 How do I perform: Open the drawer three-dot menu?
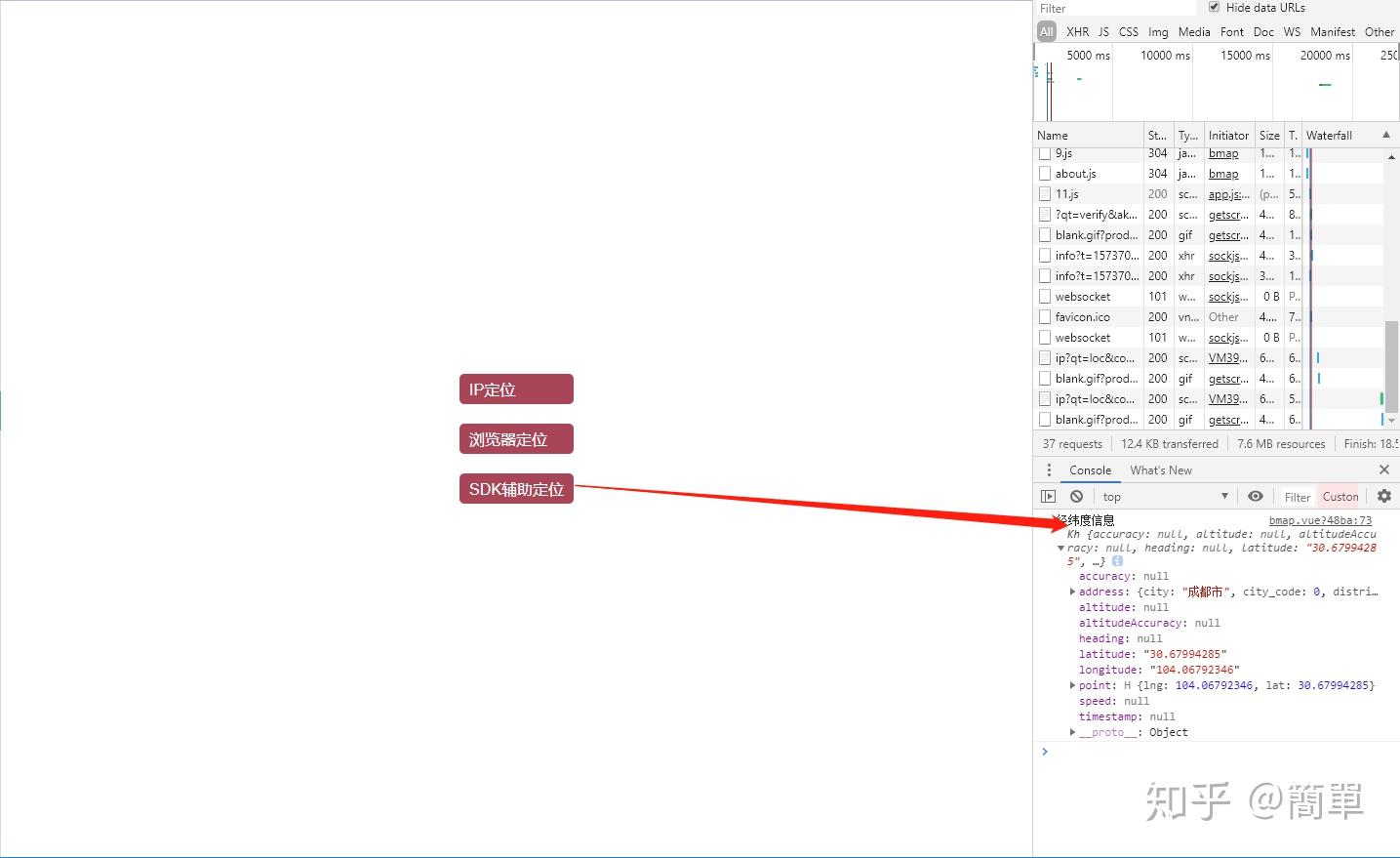[x=1049, y=470]
